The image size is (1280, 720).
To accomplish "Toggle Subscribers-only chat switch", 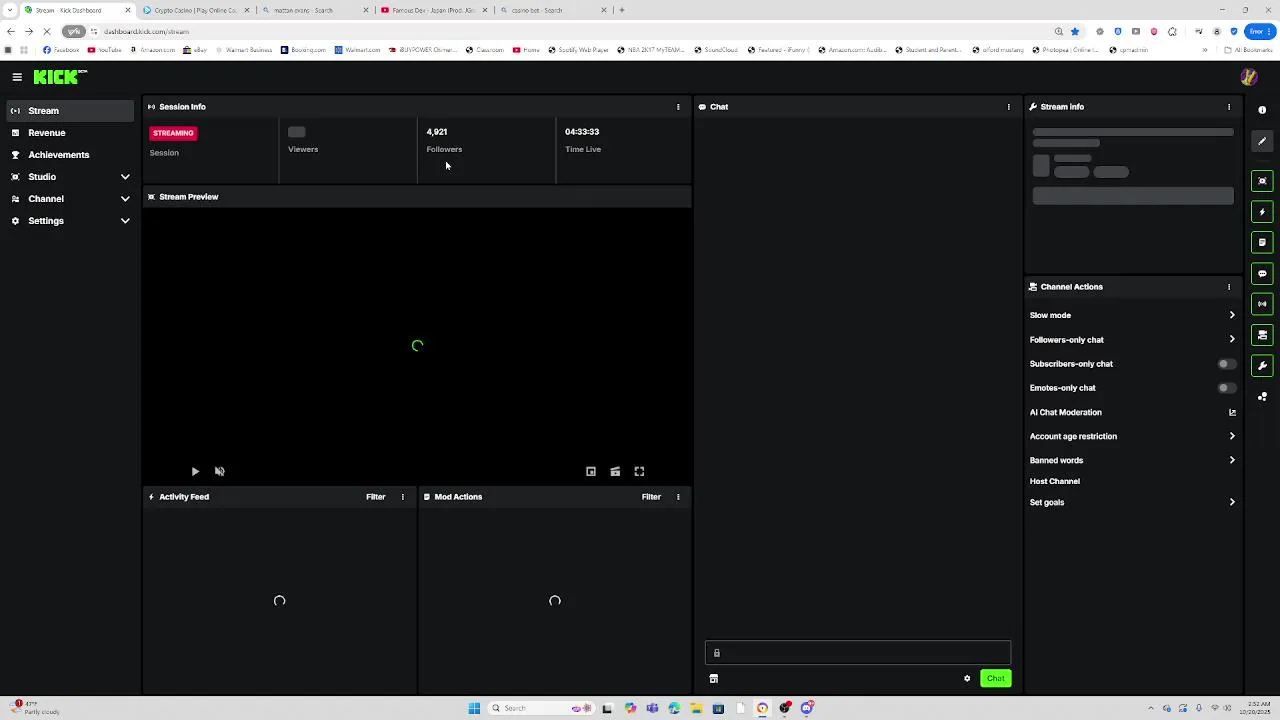I will [1225, 364].
